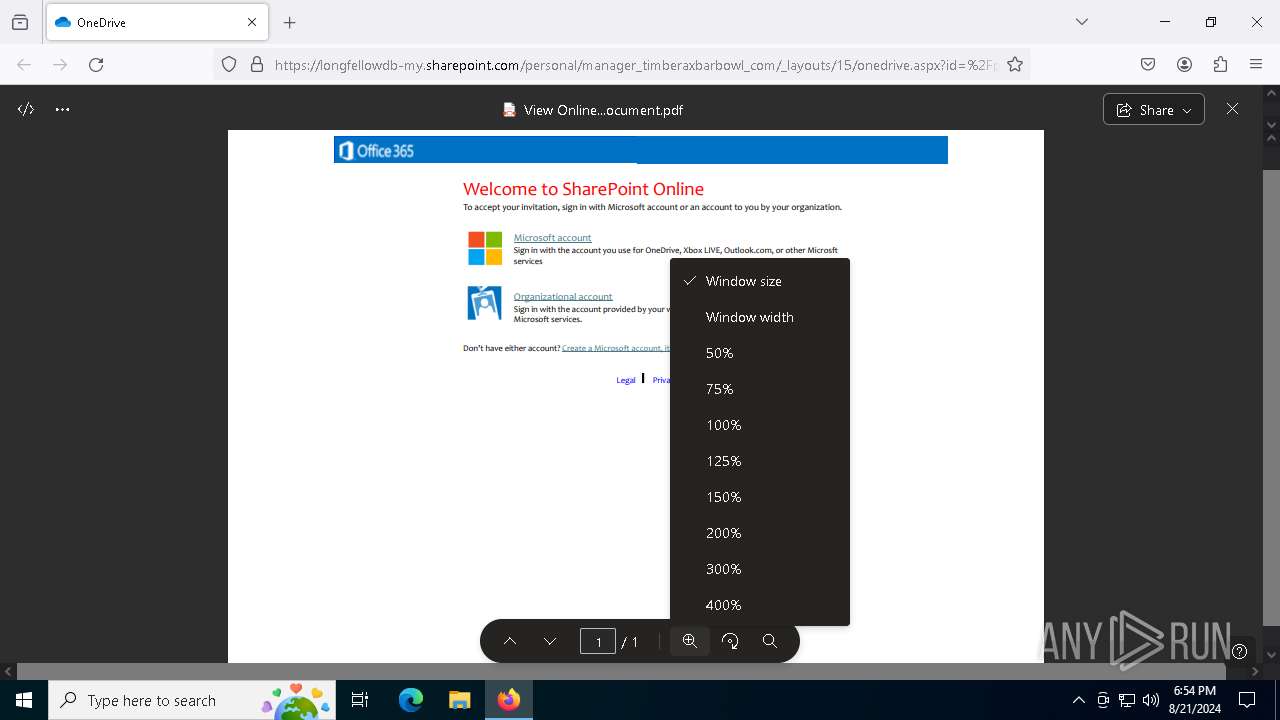1280x720 pixels.
Task: Set zoom to 75%
Action: (760, 389)
